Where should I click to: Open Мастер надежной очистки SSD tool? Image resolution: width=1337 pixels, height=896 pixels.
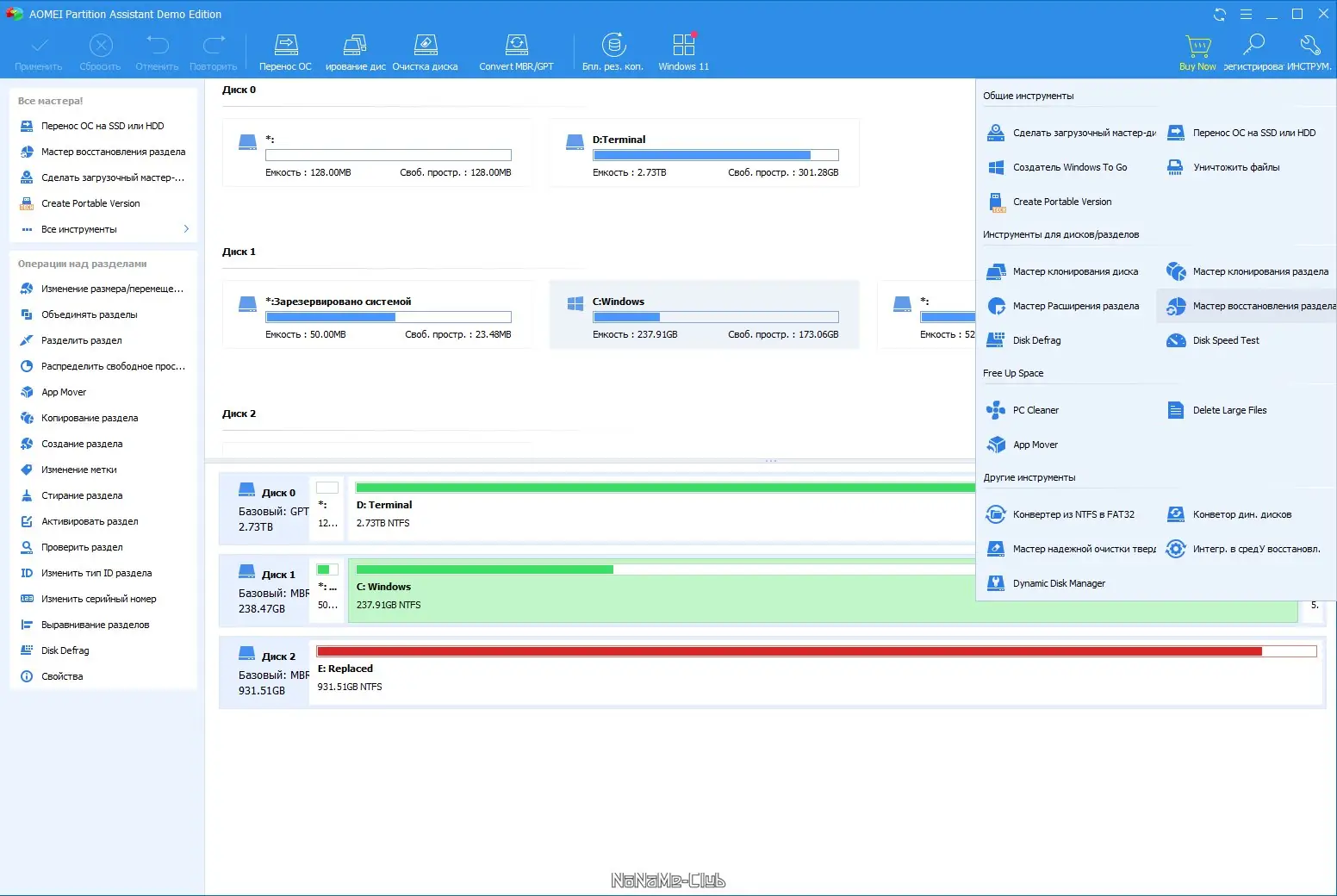coord(1071,549)
